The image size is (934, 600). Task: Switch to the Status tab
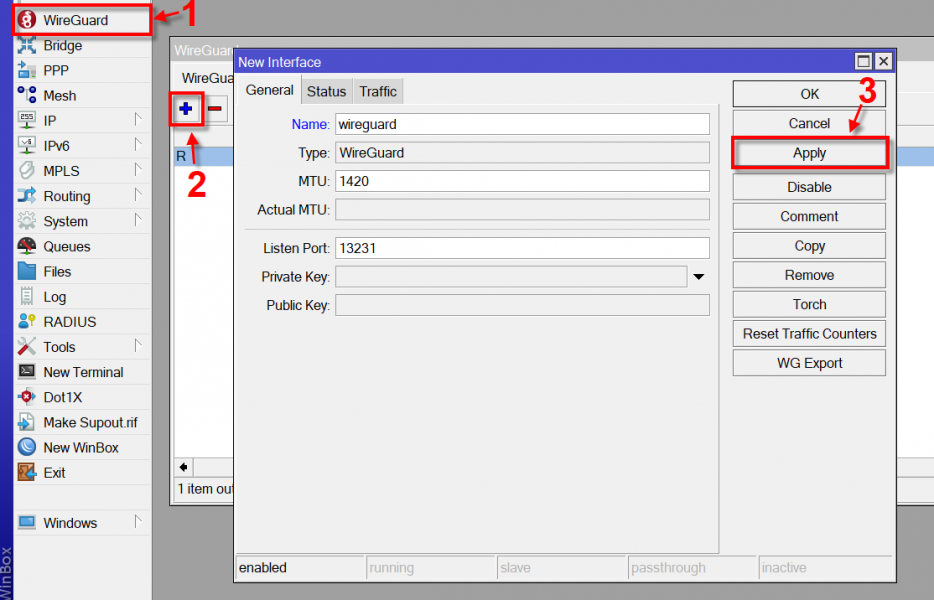click(x=326, y=91)
